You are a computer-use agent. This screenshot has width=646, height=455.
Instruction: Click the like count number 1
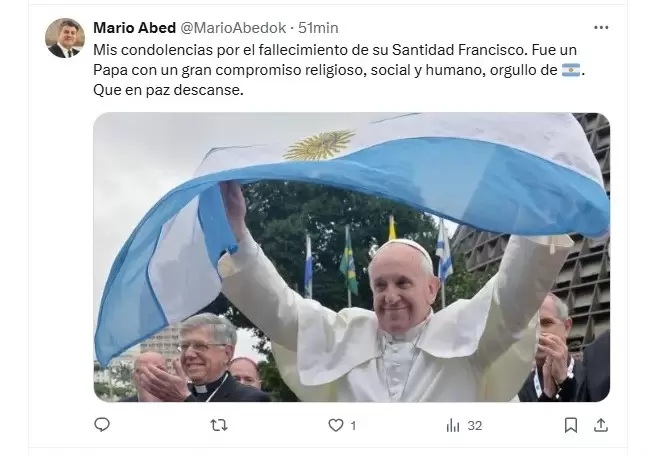point(353,425)
